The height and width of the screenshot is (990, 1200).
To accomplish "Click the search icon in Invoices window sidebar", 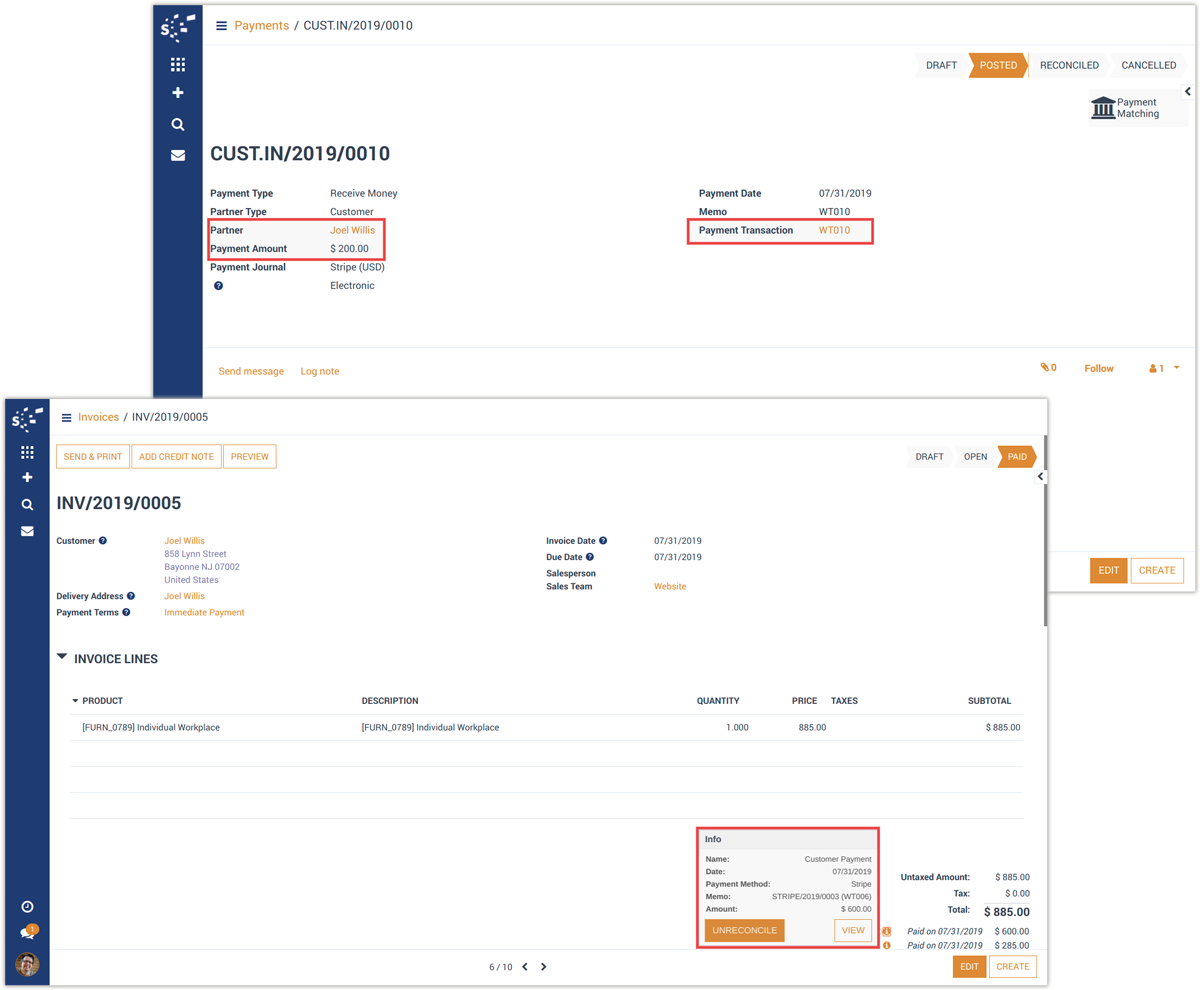I will (27, 505).
